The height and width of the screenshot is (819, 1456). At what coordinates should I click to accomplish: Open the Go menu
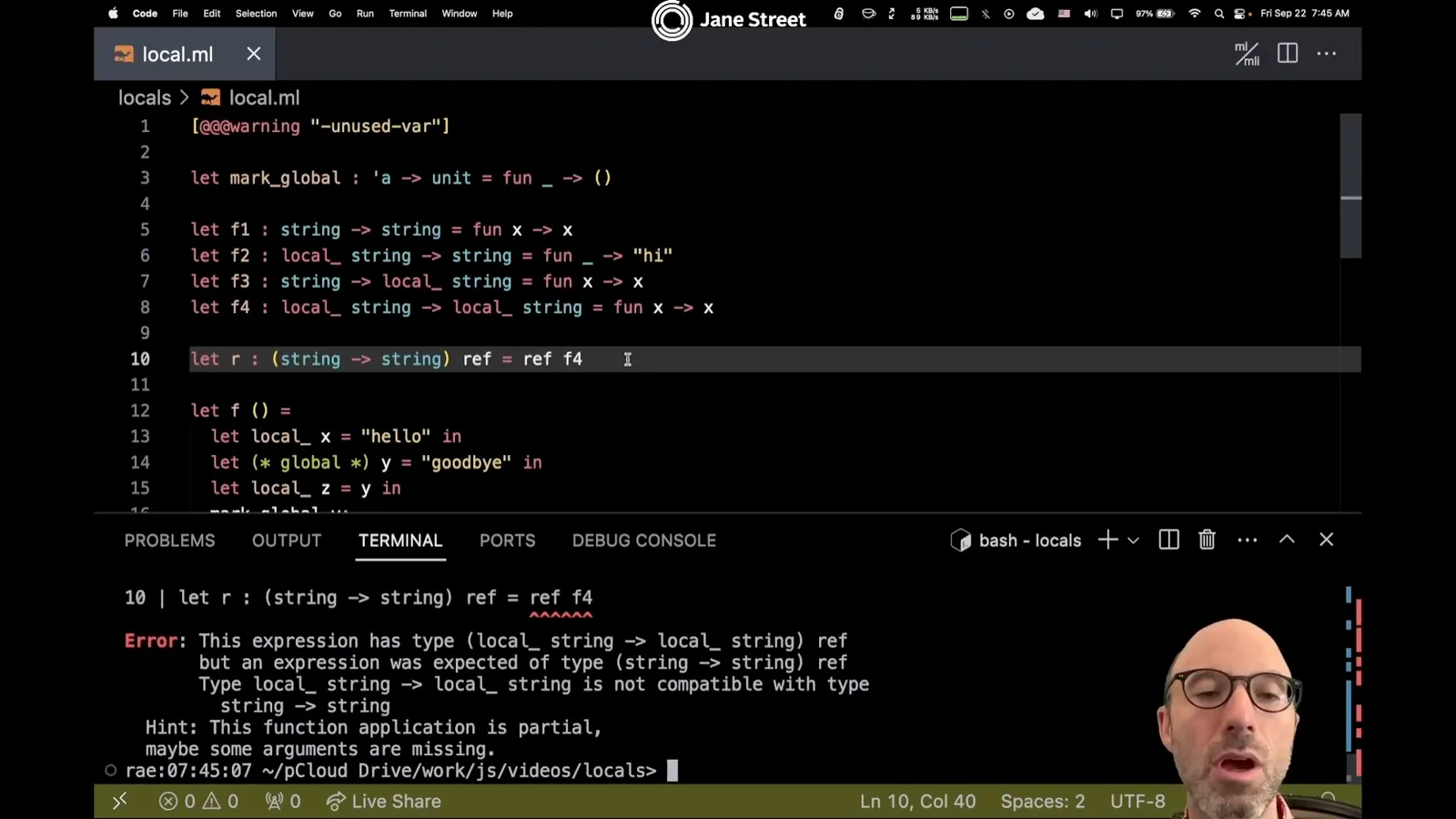[x=335, y=14]
